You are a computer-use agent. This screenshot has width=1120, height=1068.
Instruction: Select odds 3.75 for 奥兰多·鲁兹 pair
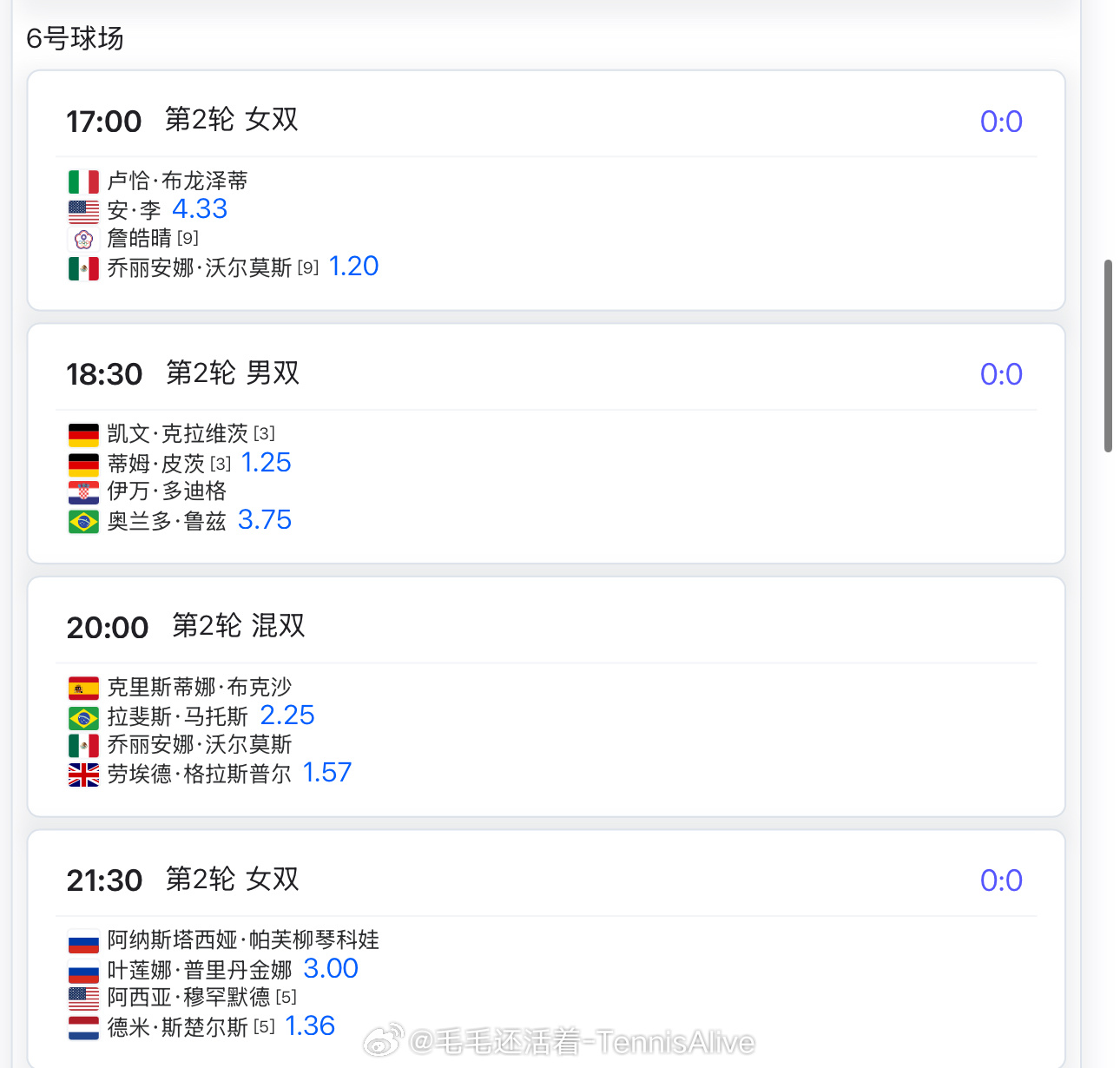point(265,520)
